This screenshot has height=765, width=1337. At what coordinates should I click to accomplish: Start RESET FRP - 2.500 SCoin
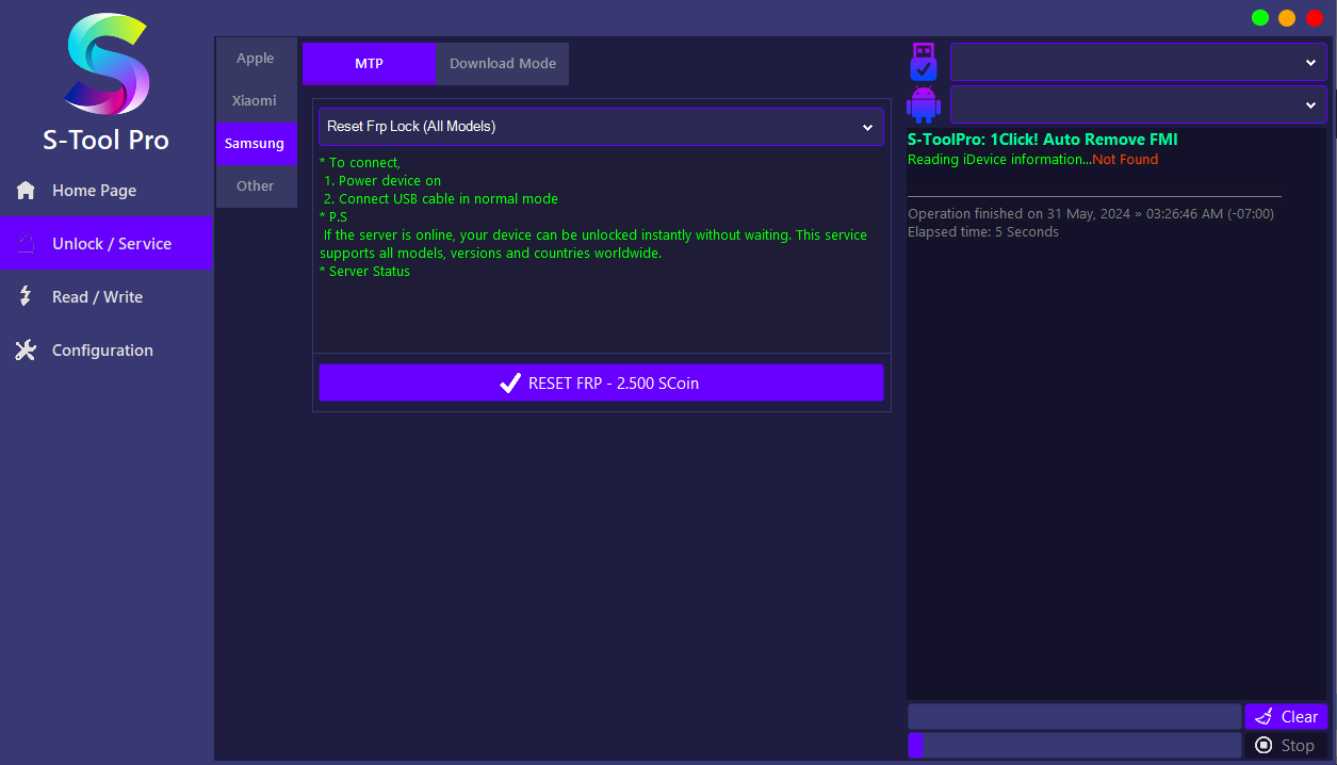pyautogui.click(x=601, y=383)
